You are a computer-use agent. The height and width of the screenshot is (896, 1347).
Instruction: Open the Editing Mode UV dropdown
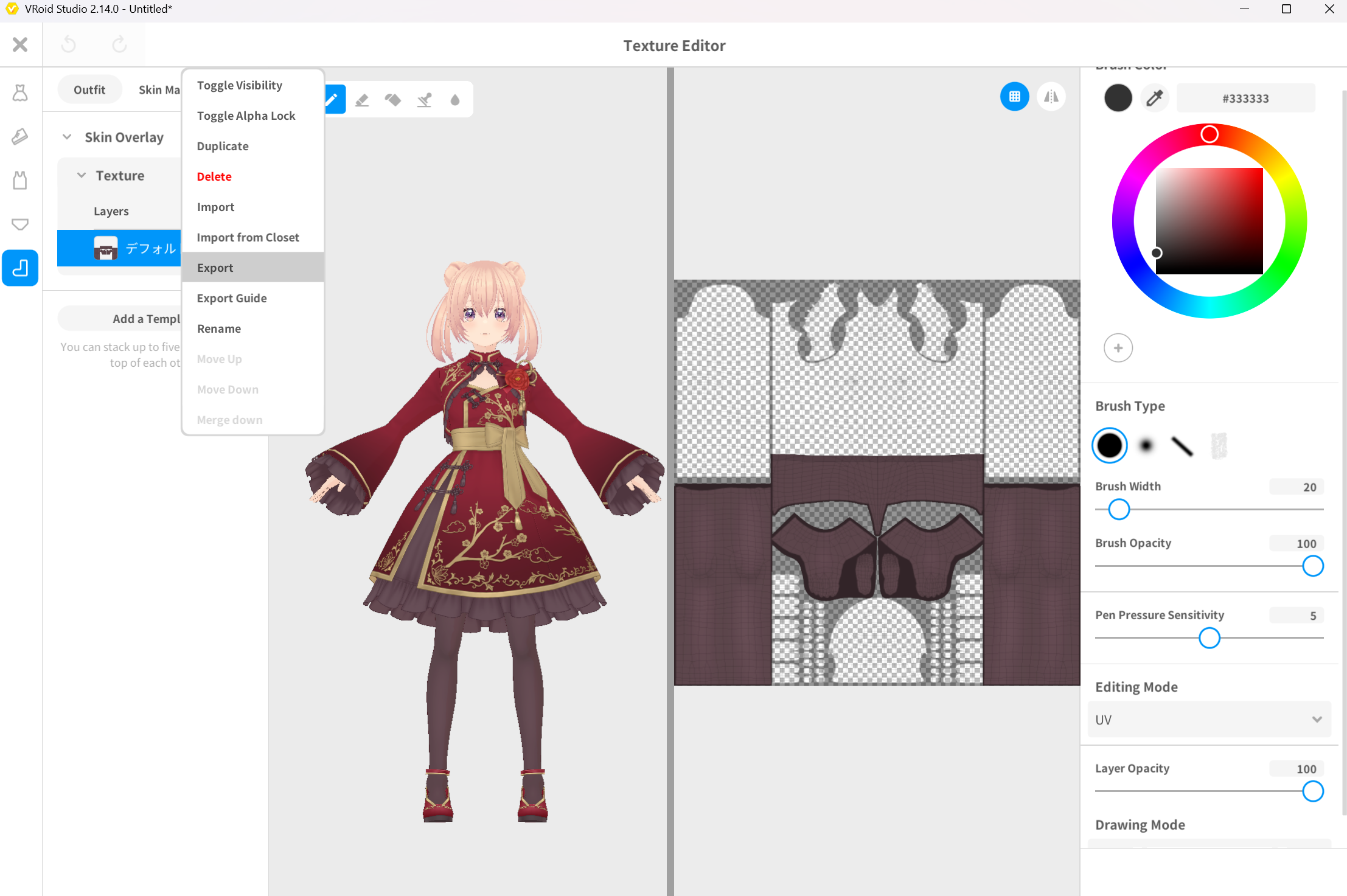pos(1209,720)
